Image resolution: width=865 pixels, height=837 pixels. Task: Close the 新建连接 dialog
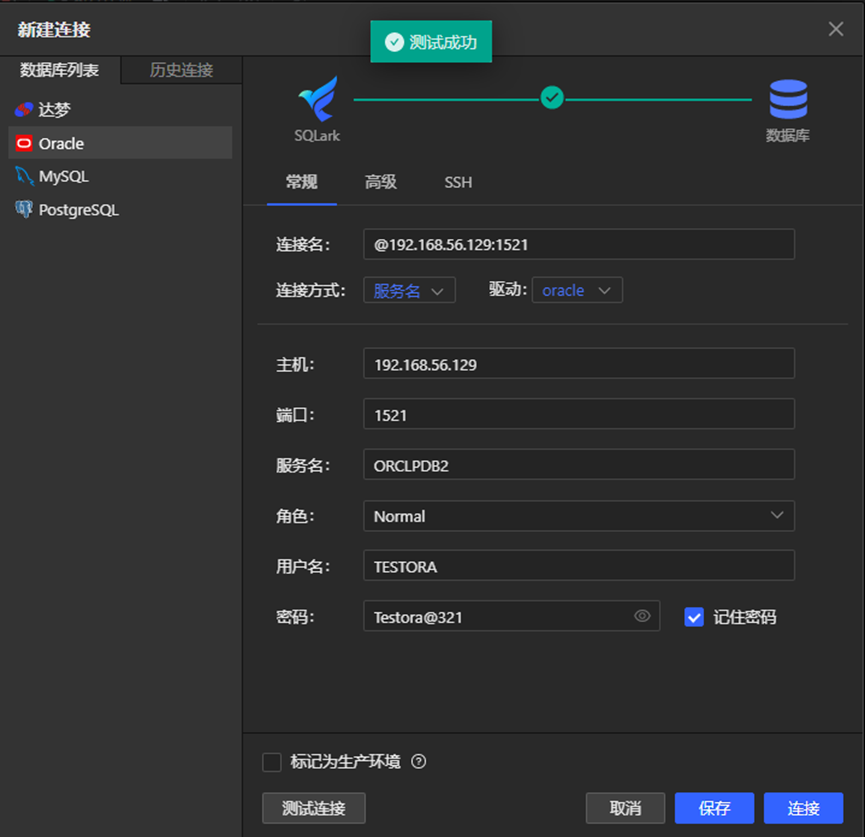click(x=836, y=29)
